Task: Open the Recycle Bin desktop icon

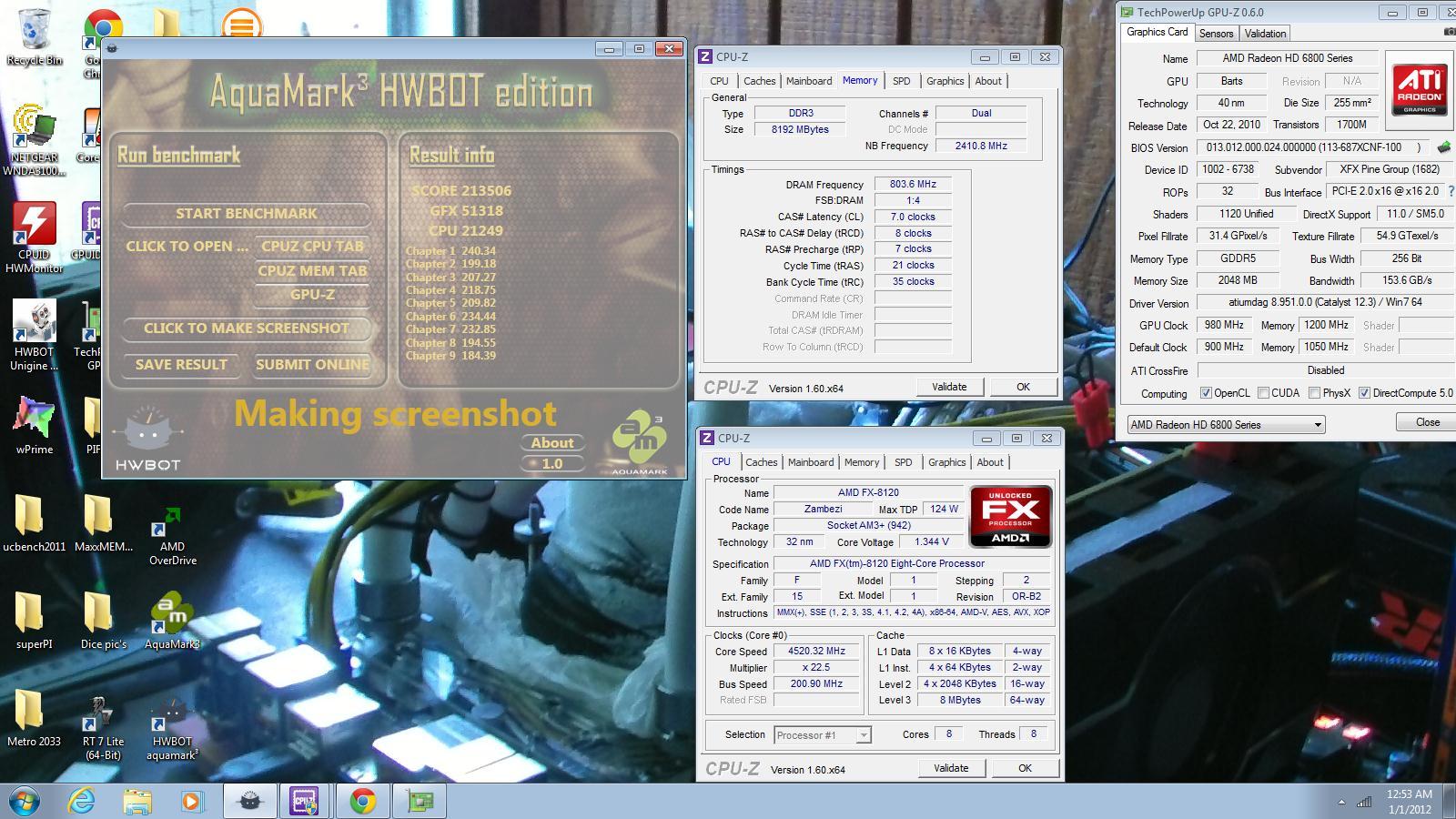Action: (x=34, y=36)
